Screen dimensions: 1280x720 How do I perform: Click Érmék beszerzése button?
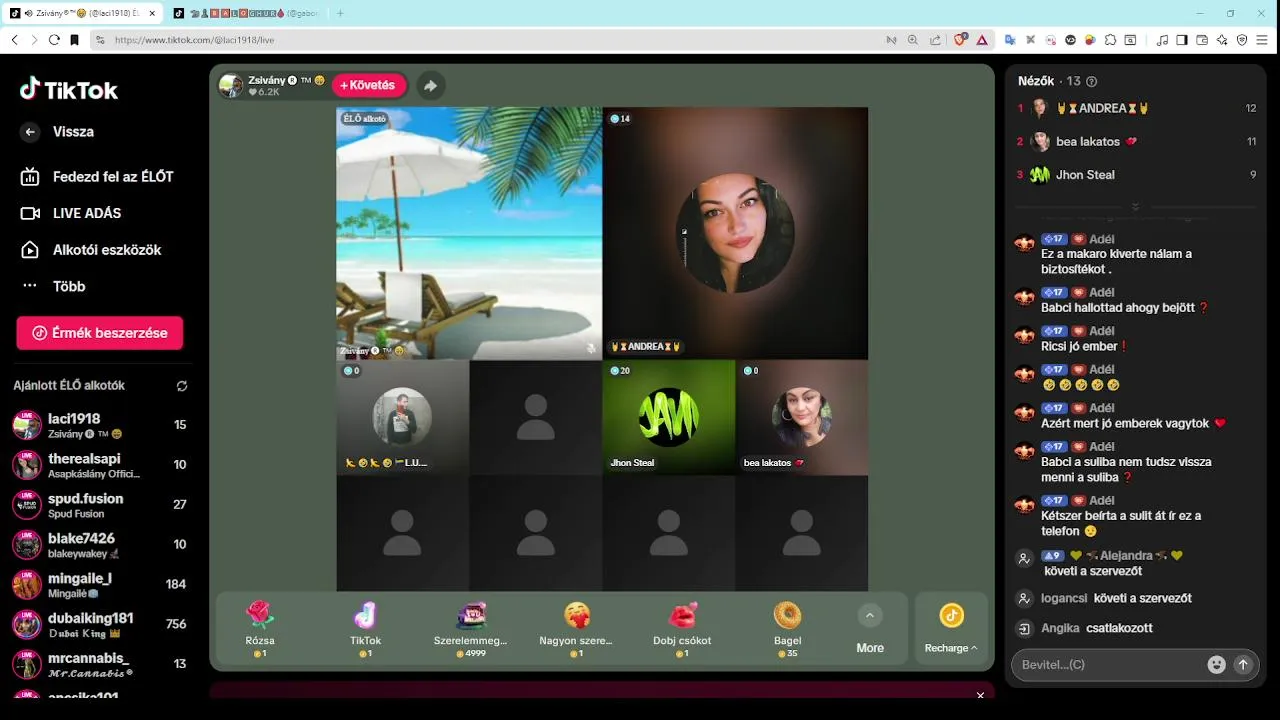point(100,333)
